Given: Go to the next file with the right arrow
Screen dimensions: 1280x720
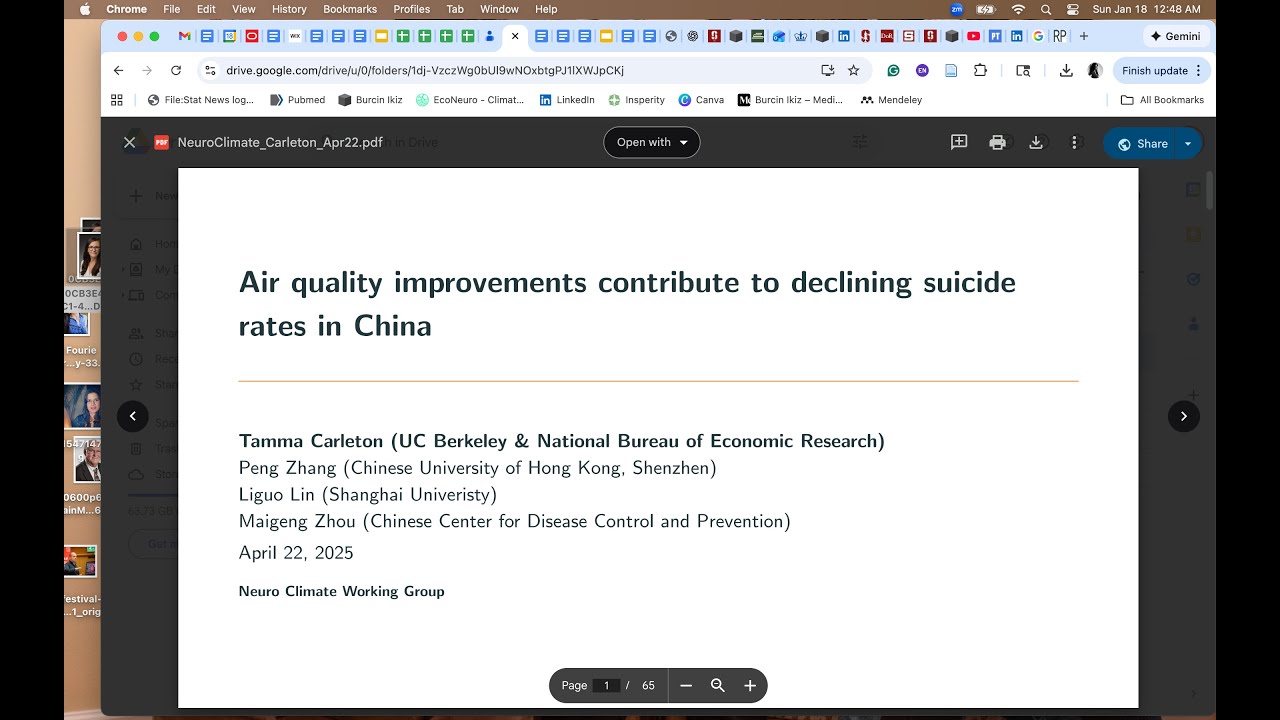Looking at the screenshot, I should click(1184, 416).
